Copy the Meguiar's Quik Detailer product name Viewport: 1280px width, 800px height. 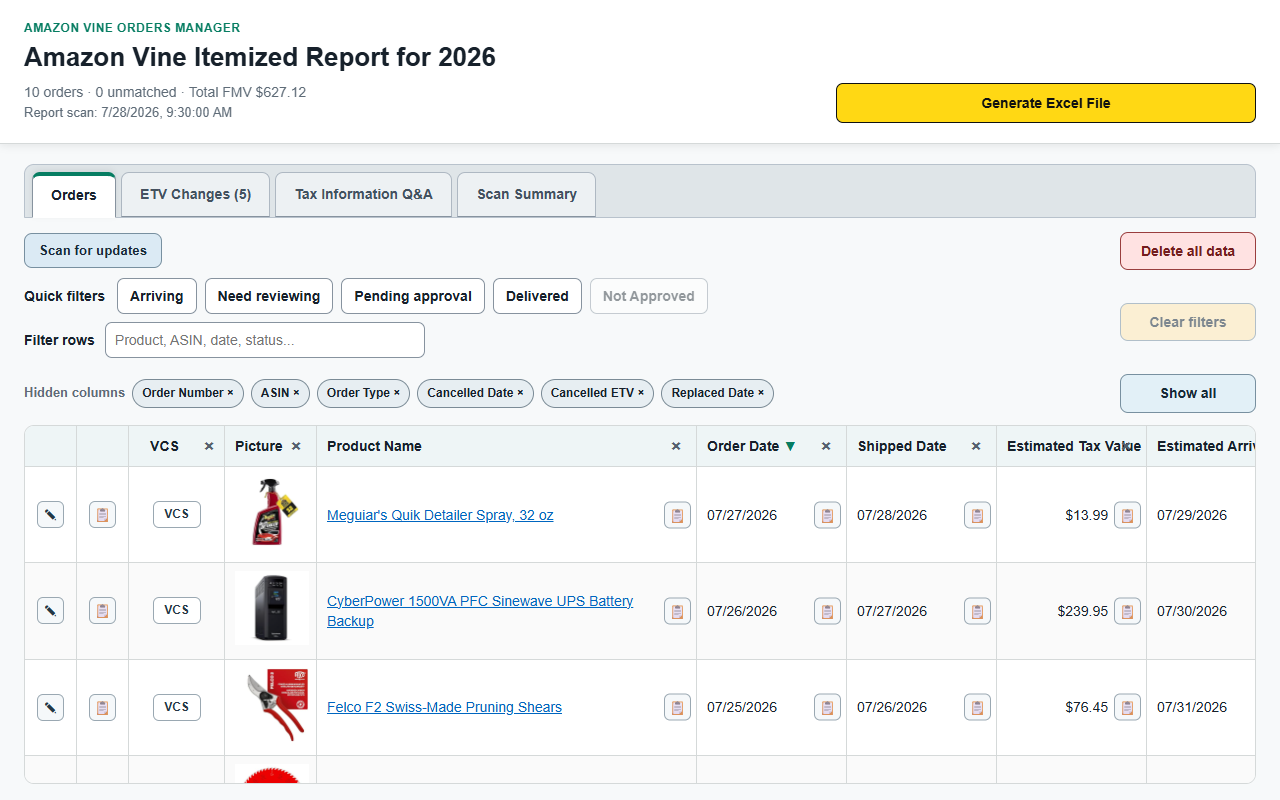click(x=677, y=515)
